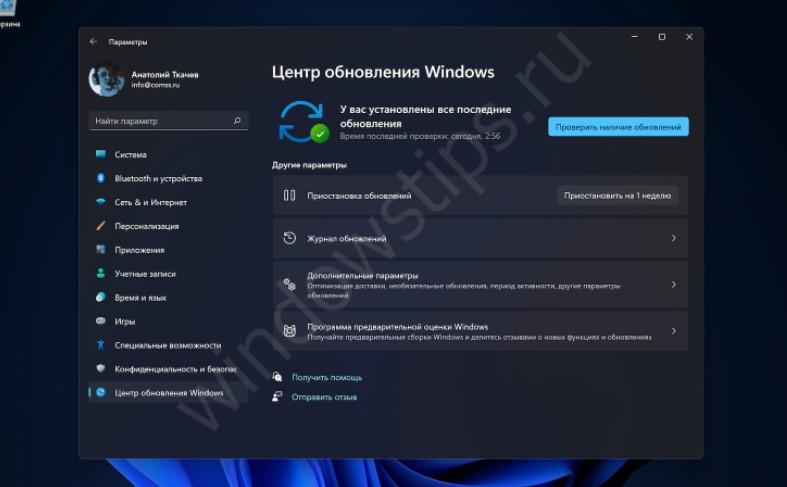Click Проверить наличие обновлений button

pyautogui.click(x=618, y=127)
